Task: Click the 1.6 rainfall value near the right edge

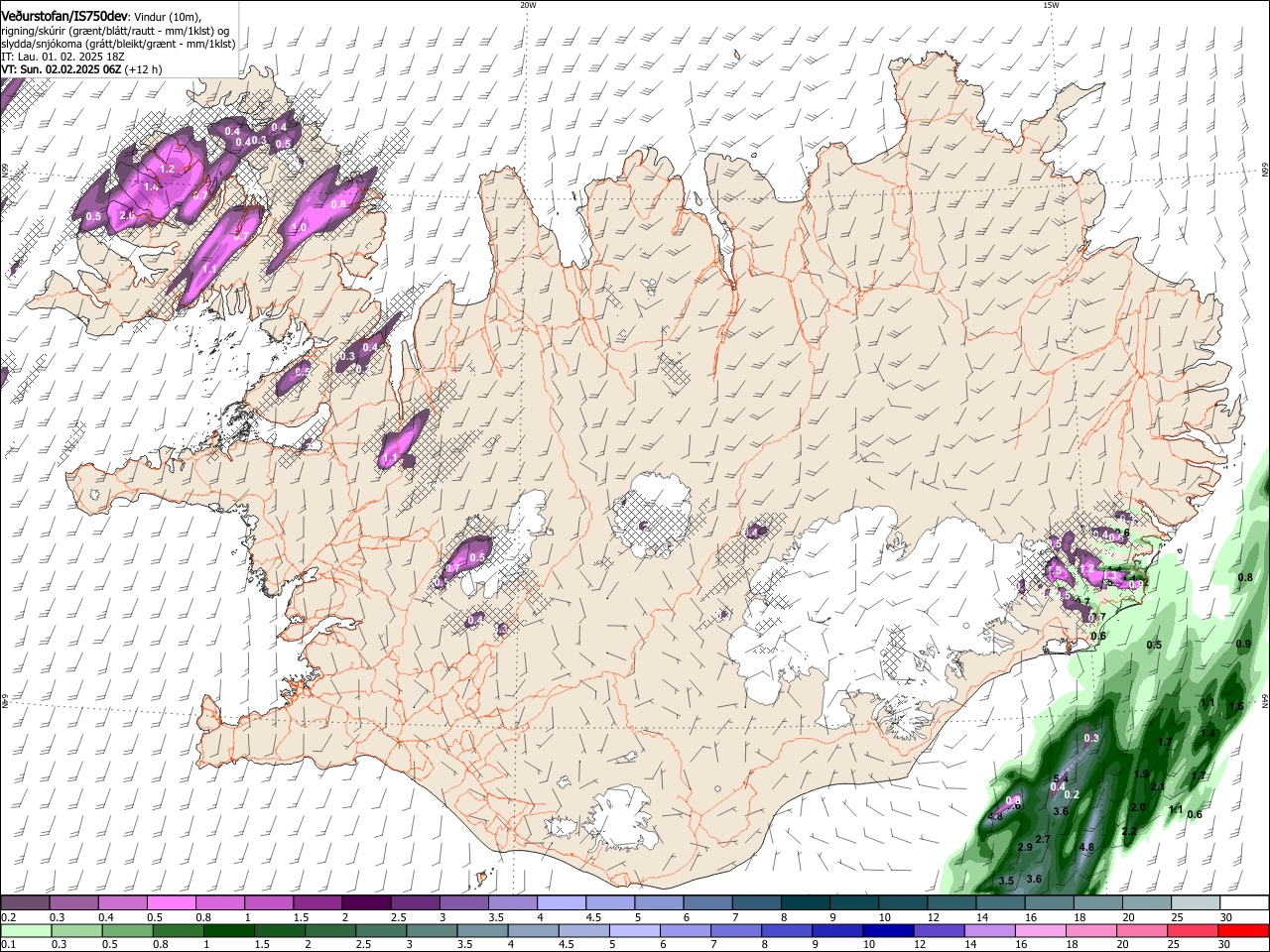Action: point(1236,706)
